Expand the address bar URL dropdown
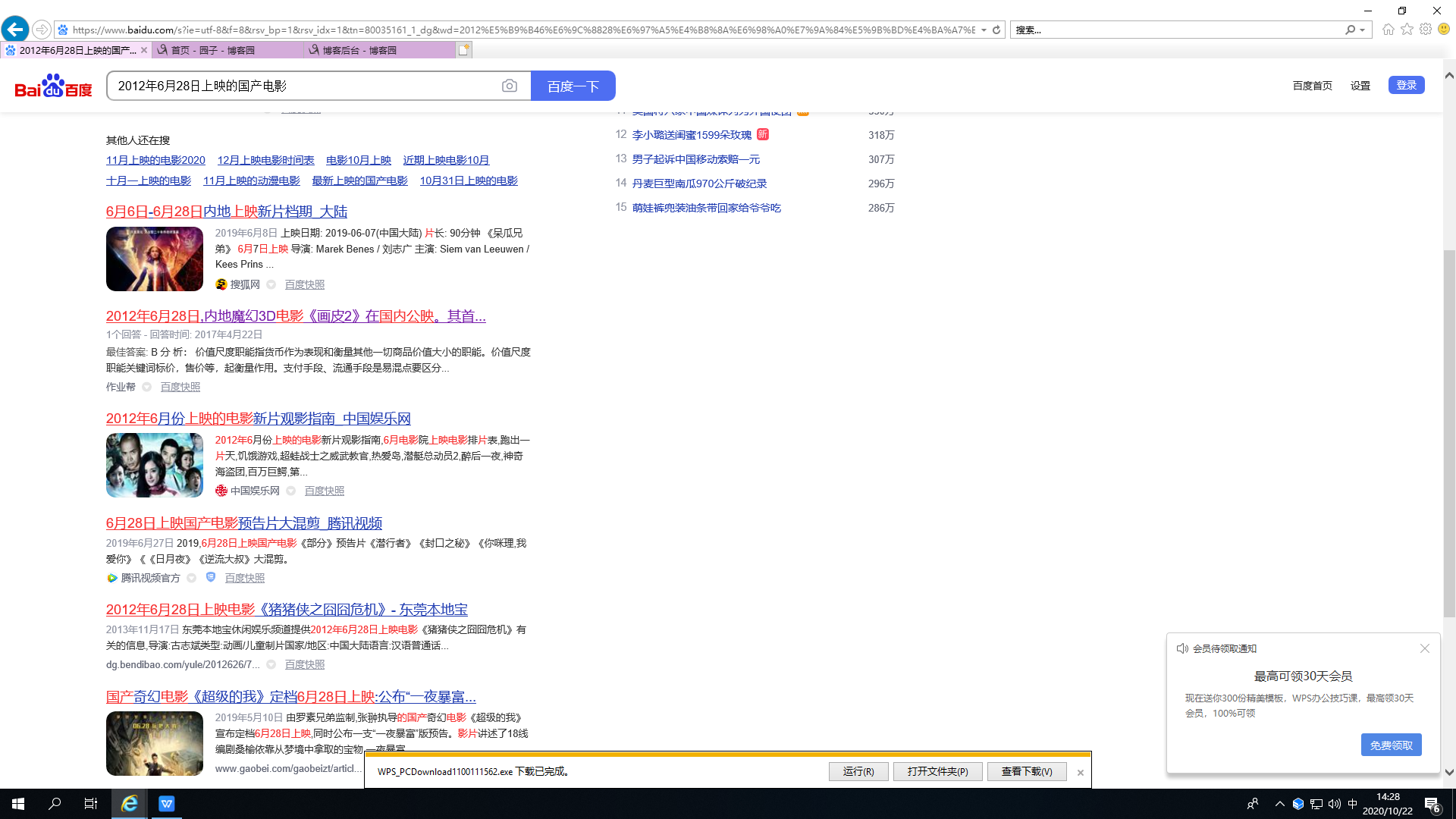The width and height of the screenshot is (1456, 819). [984, 30]
